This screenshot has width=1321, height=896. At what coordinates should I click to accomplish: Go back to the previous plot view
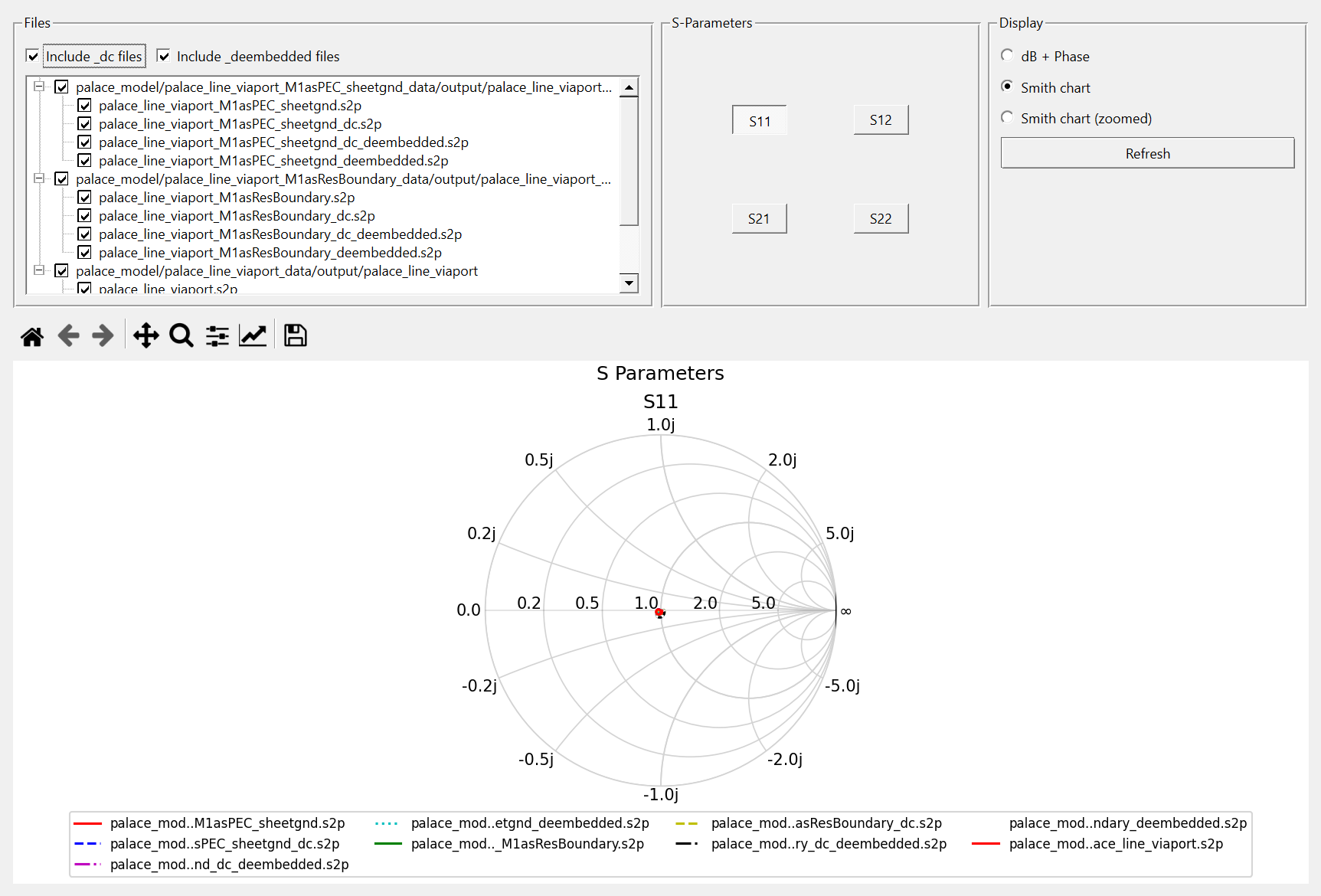[69, 335]
